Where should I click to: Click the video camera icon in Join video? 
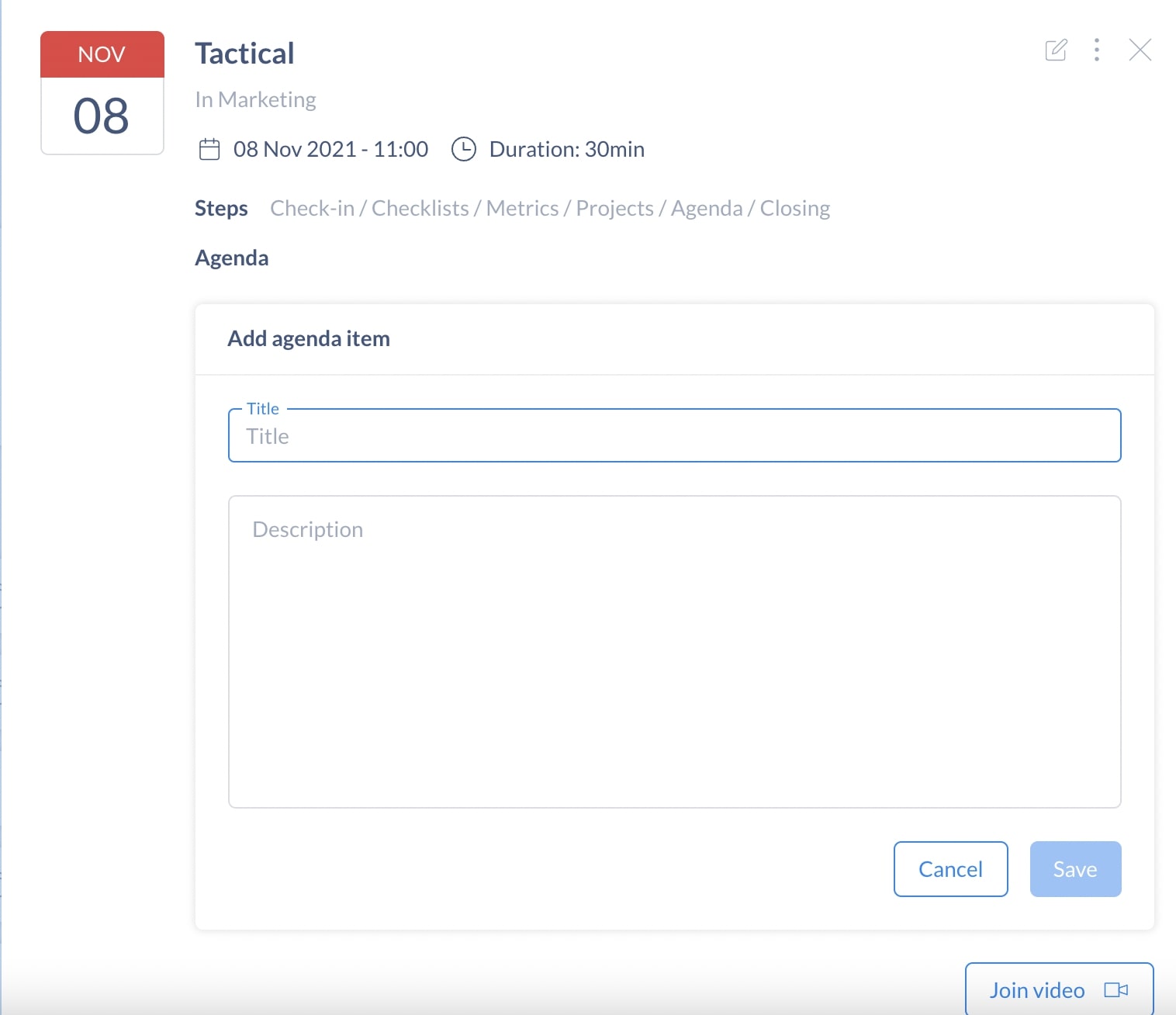(x=1116, y=990)
